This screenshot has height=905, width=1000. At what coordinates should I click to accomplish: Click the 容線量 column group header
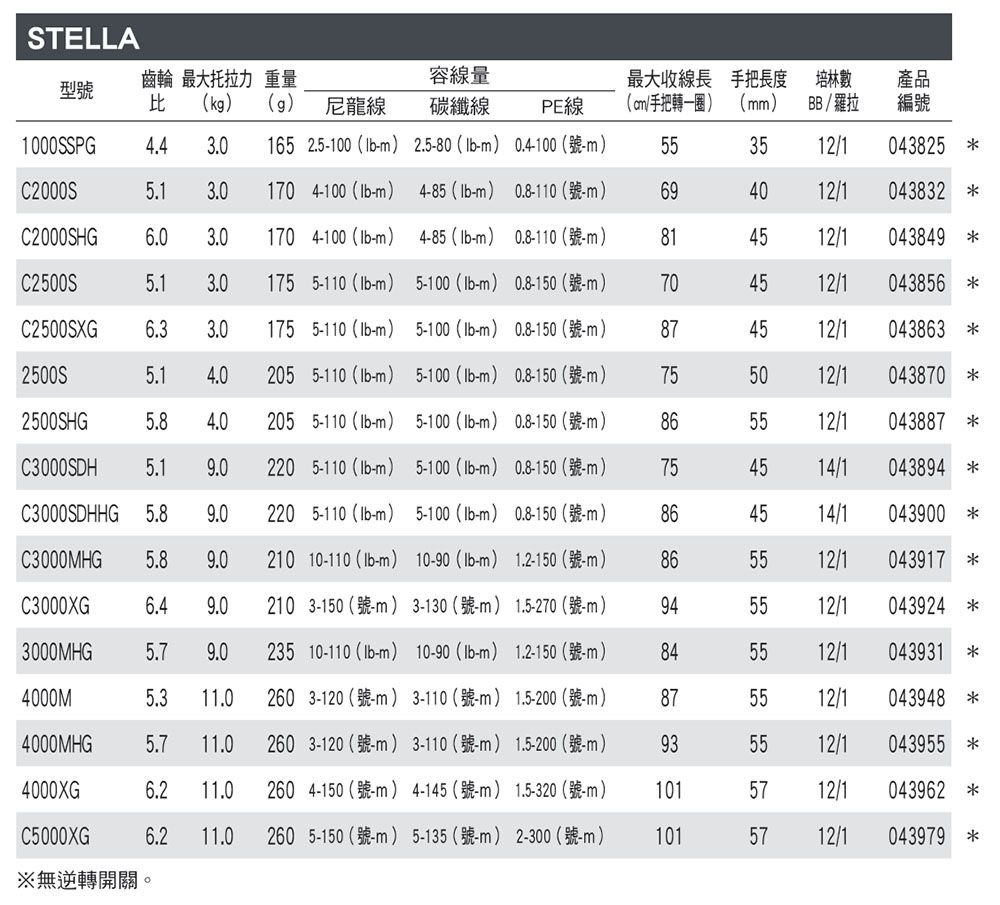click(x=459, y=77)
